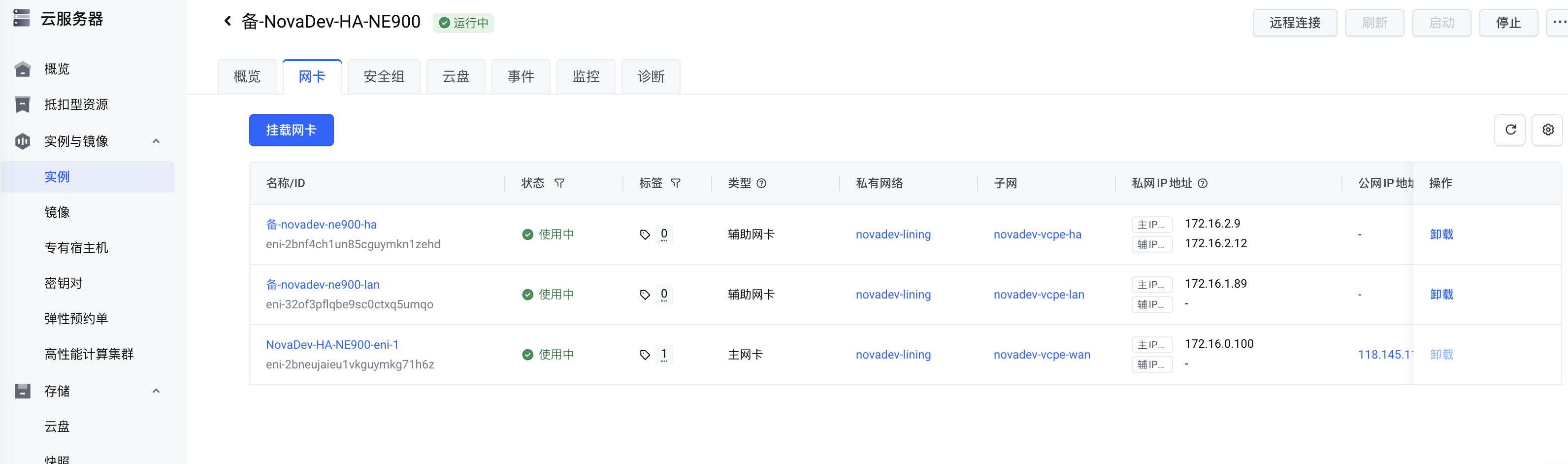Open the more actions ellipsis button
The width and height of the screenshot is (1568, 464).
1558,23
